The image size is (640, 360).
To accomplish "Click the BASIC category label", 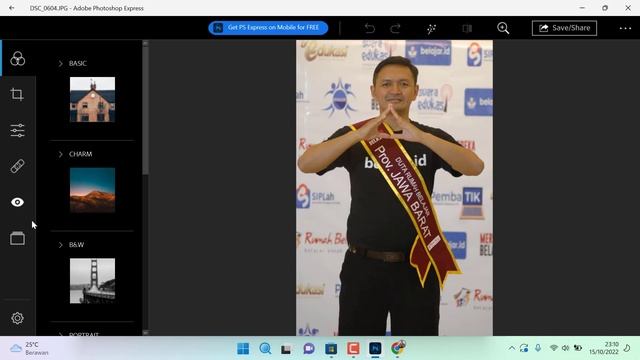I will (x=78, y=63).
